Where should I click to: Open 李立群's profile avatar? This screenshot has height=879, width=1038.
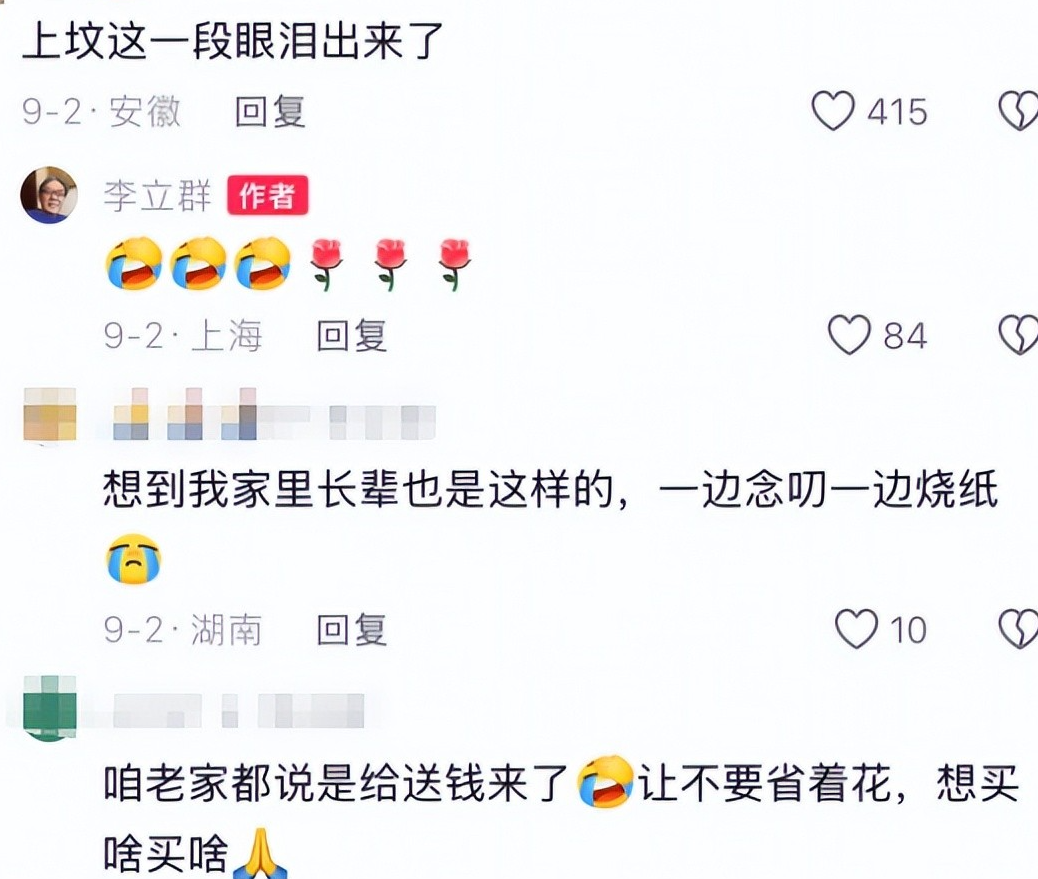(49, 195)
